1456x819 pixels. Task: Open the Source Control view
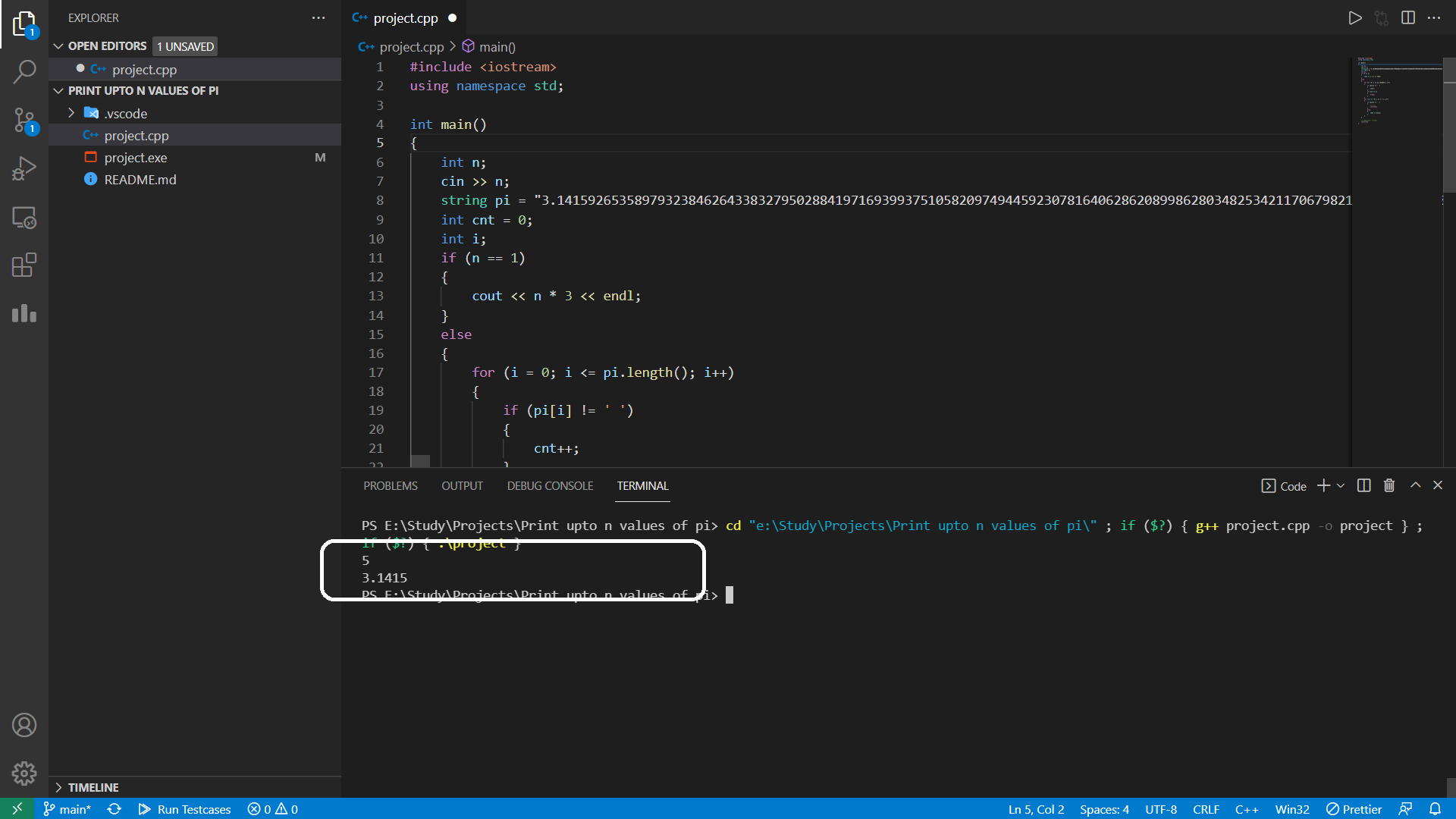(x=25, y=121)
